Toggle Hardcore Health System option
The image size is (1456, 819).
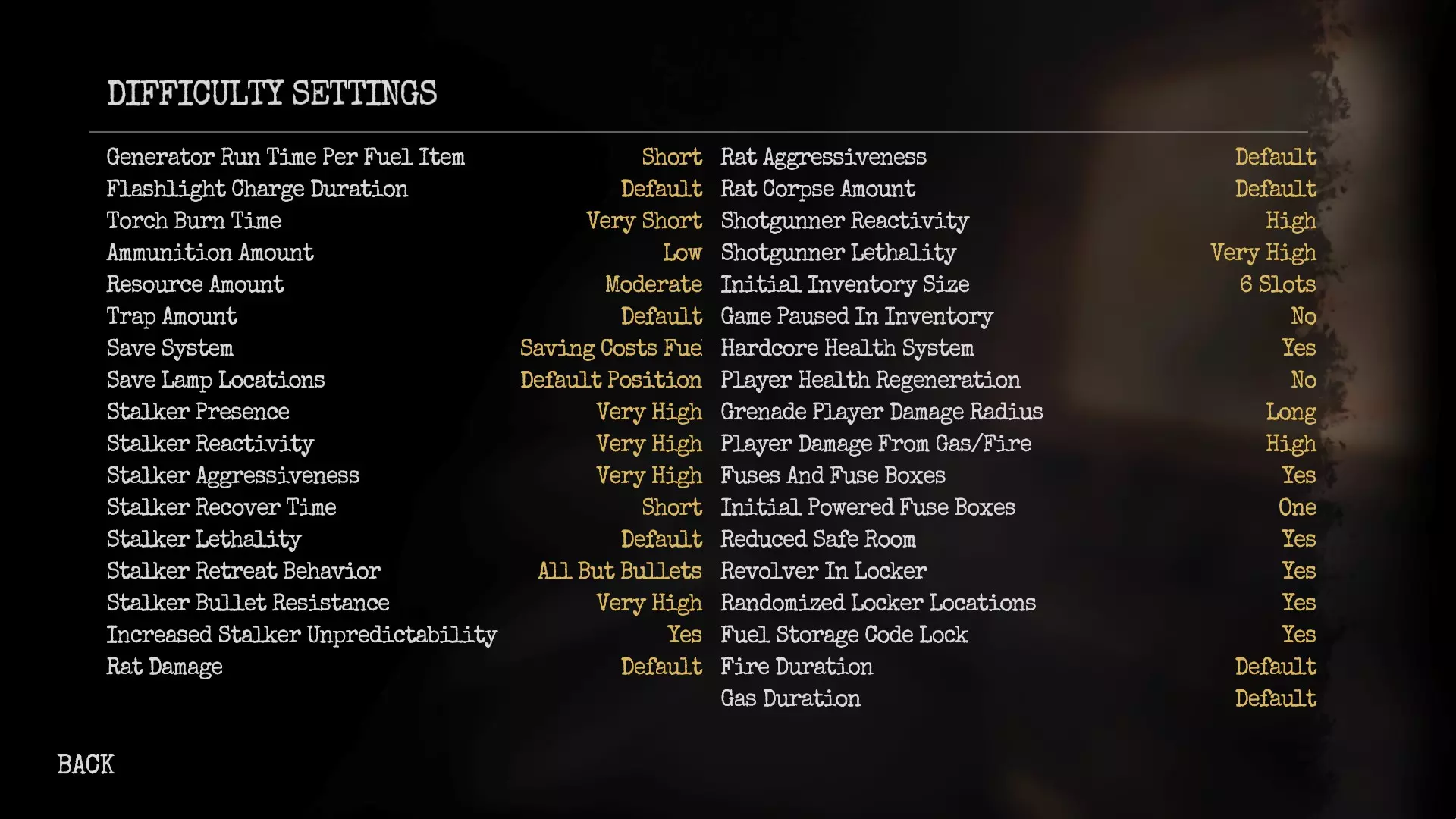1298,348
